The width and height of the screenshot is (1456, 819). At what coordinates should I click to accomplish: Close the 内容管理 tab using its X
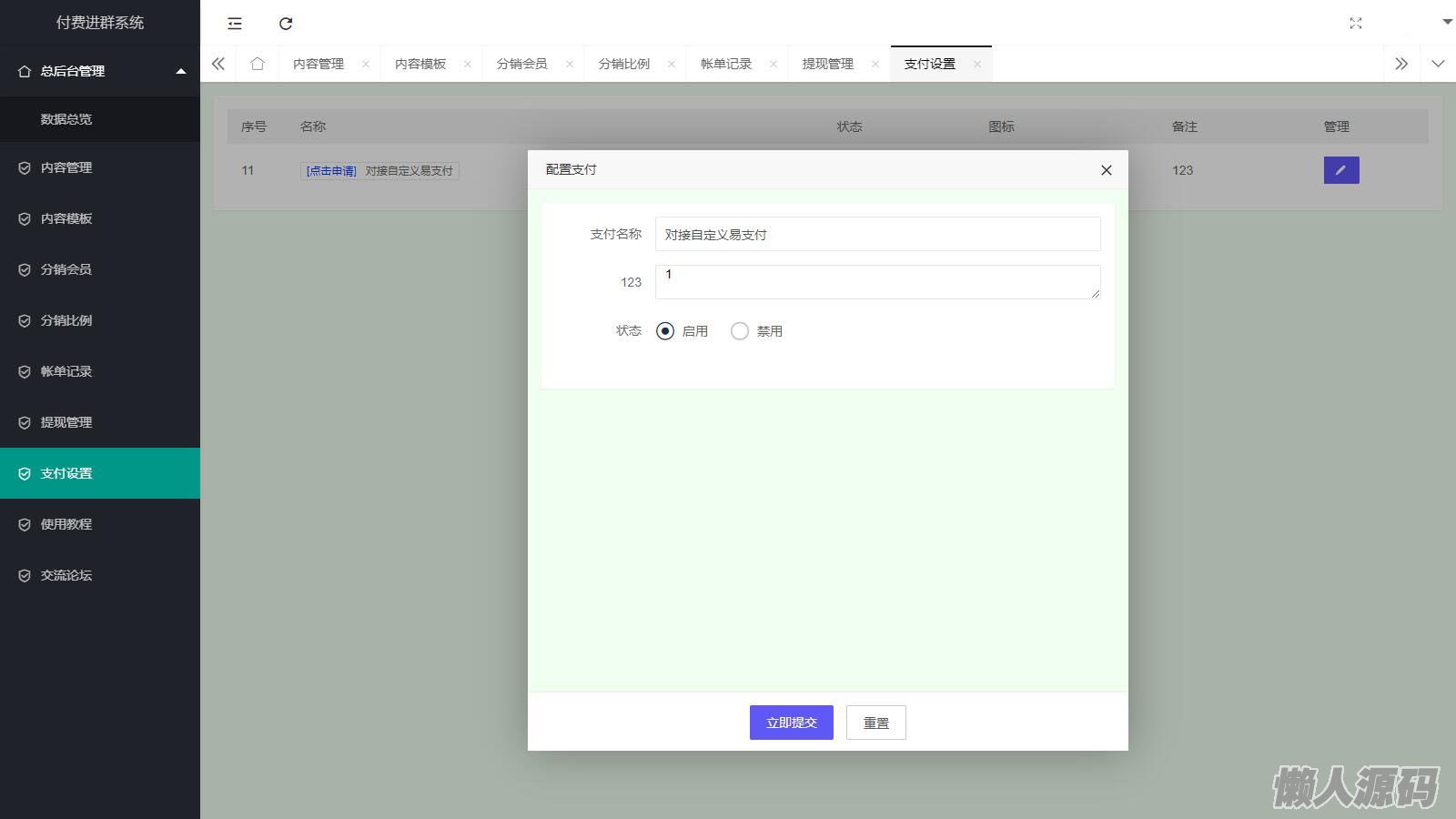coord(366,64)
